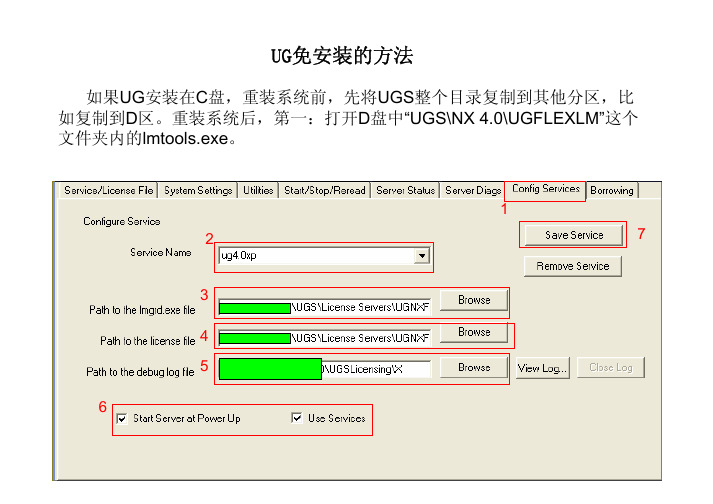This screenshot has height=504, width=713.
Task: Browse for the debug log file path
Action: 474,368
